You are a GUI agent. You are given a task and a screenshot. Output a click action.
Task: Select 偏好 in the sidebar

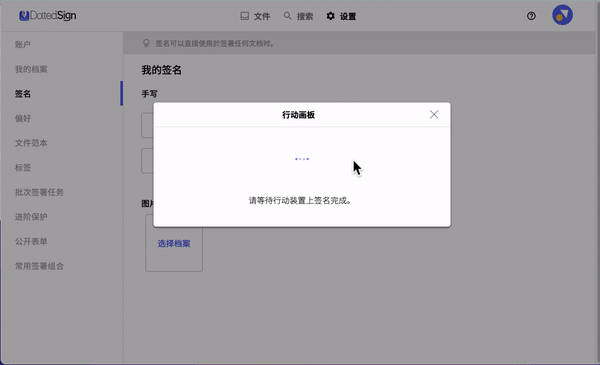23,118
